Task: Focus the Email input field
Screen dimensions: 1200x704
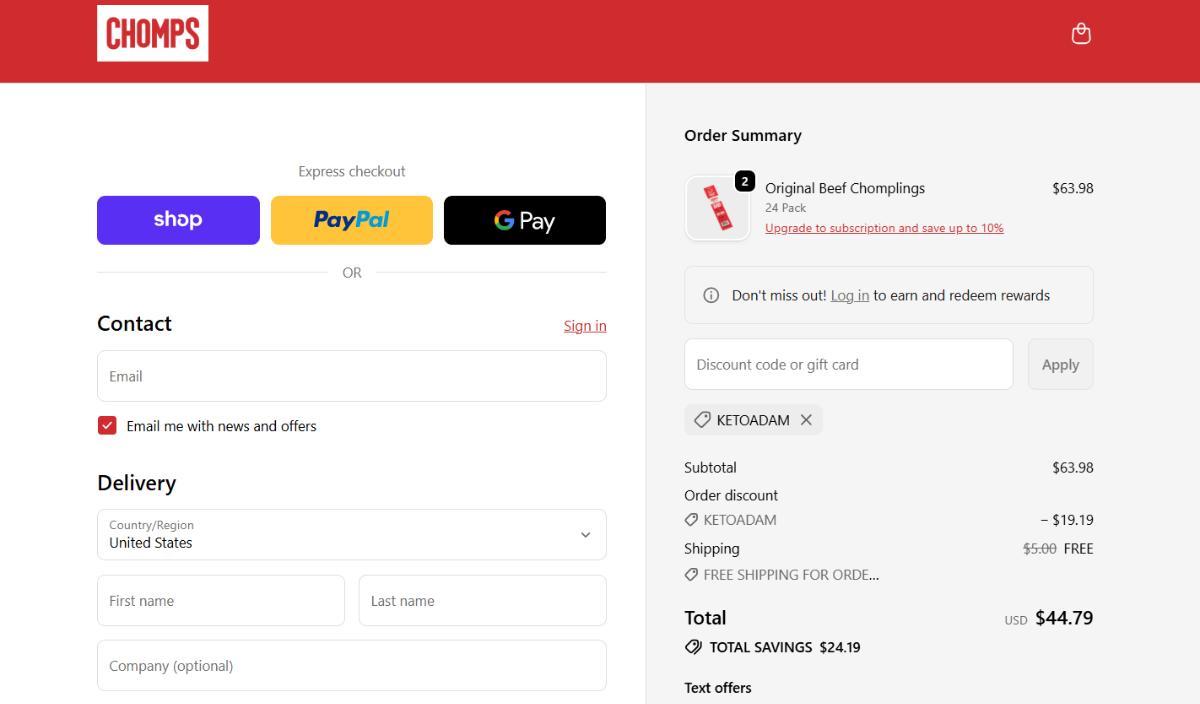Action: coord(352,376)
